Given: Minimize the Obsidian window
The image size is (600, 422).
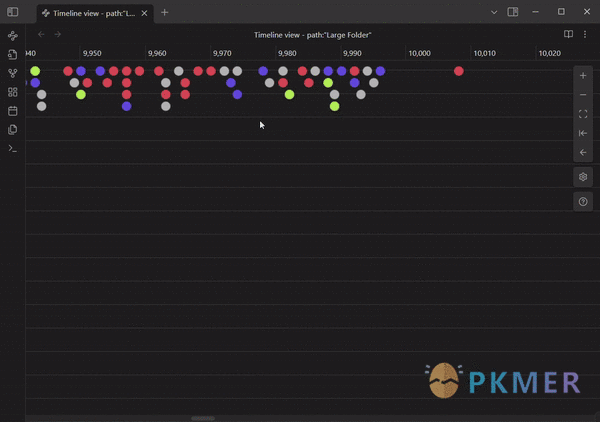Looking at the screenshot, I should [x=535, y=12].
